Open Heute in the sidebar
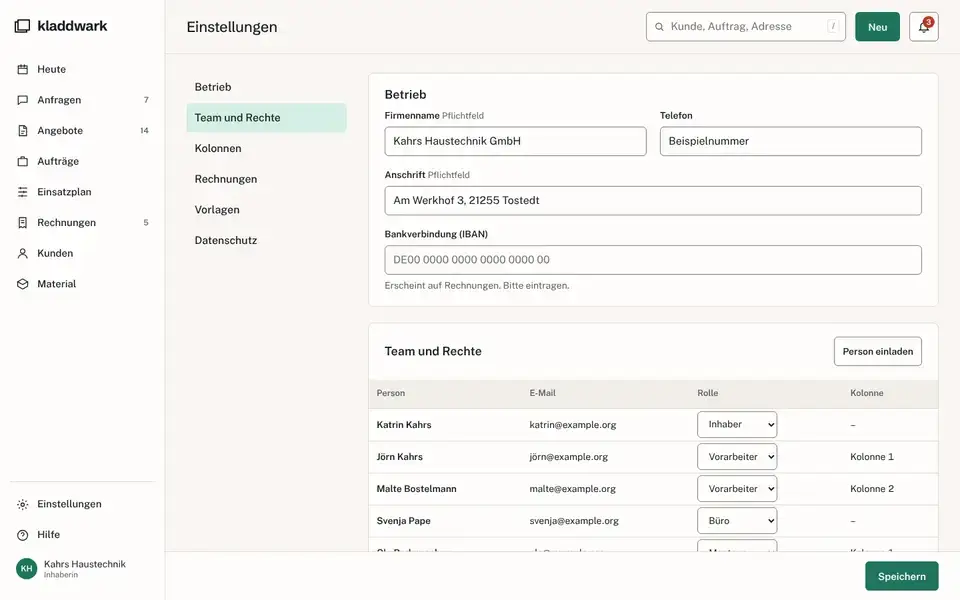 [x=81, y=69]
